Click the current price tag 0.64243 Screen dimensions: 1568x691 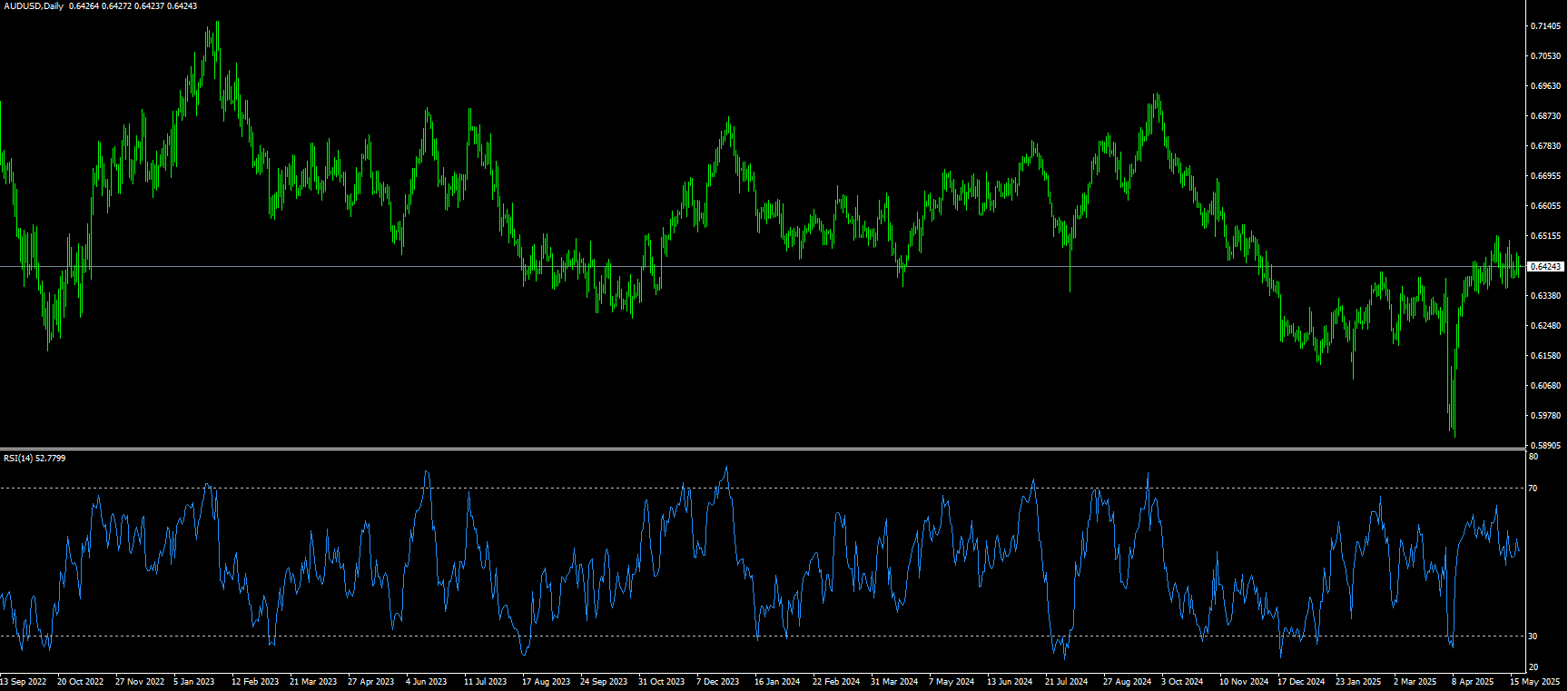pyautogui.click(x=1546, y=267)
